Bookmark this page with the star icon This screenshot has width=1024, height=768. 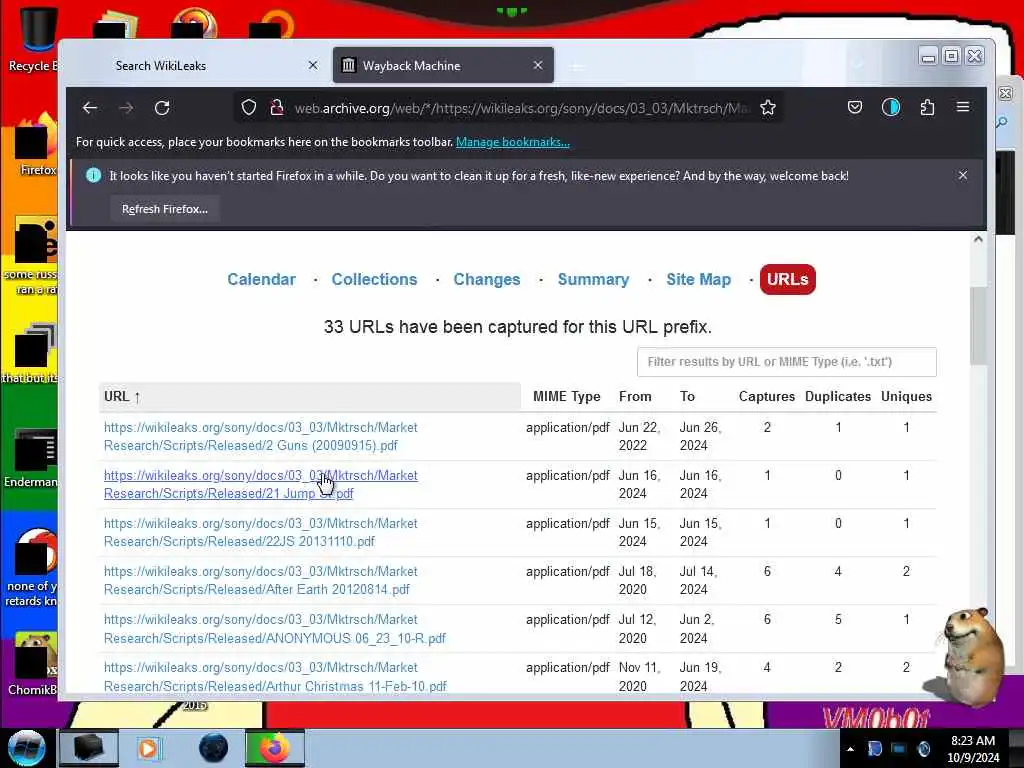coord(768,108)
